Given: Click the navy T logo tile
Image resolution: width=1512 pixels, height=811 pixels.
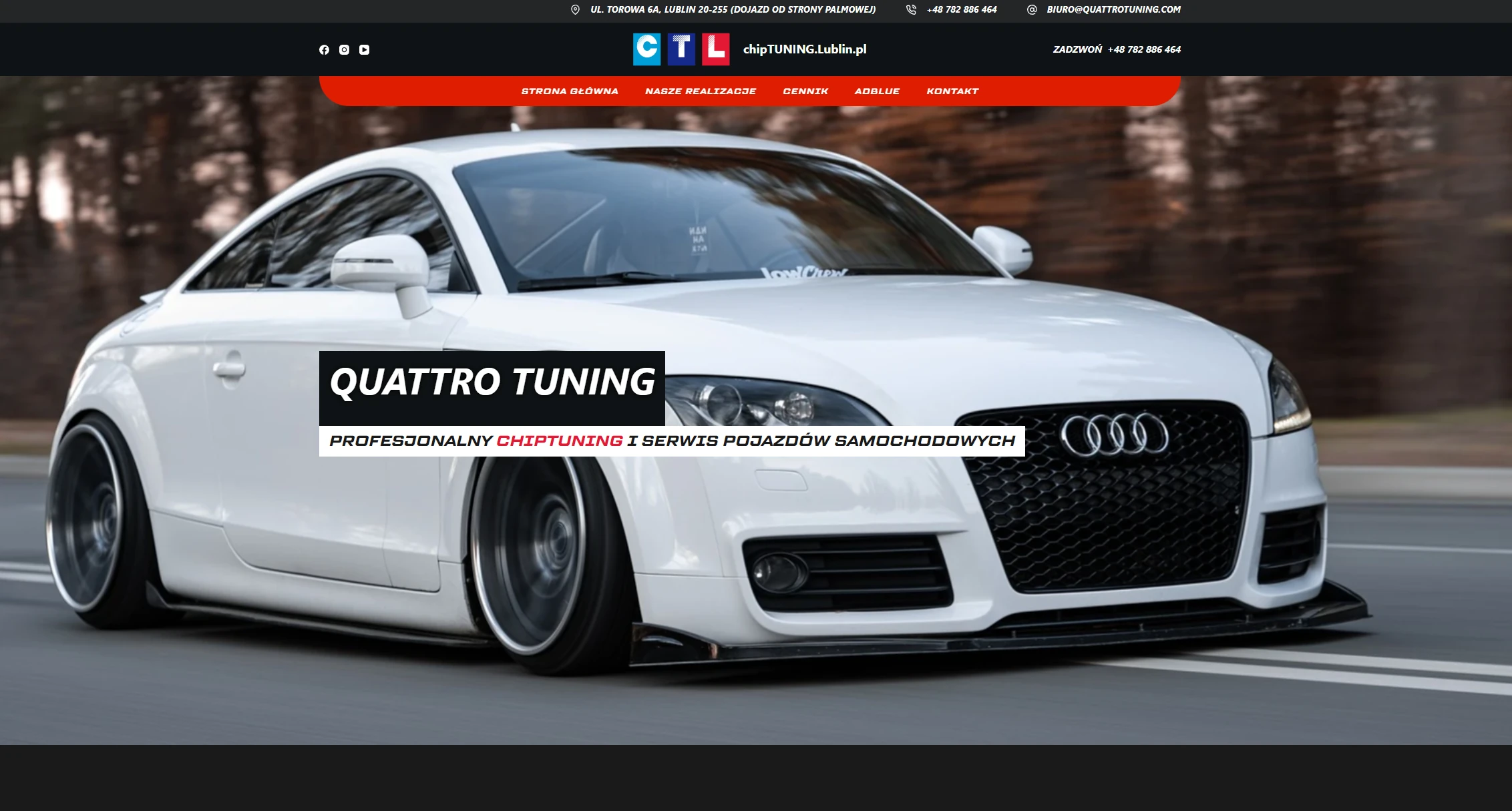Looking at the screenshot, I should point(681,49).
